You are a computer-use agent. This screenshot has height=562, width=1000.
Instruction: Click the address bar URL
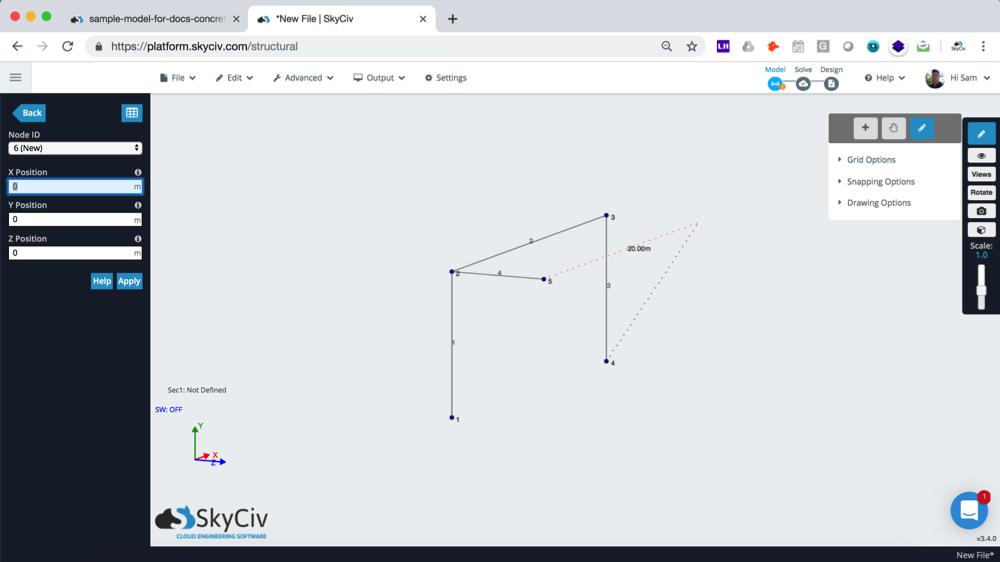tap(204, 46)
